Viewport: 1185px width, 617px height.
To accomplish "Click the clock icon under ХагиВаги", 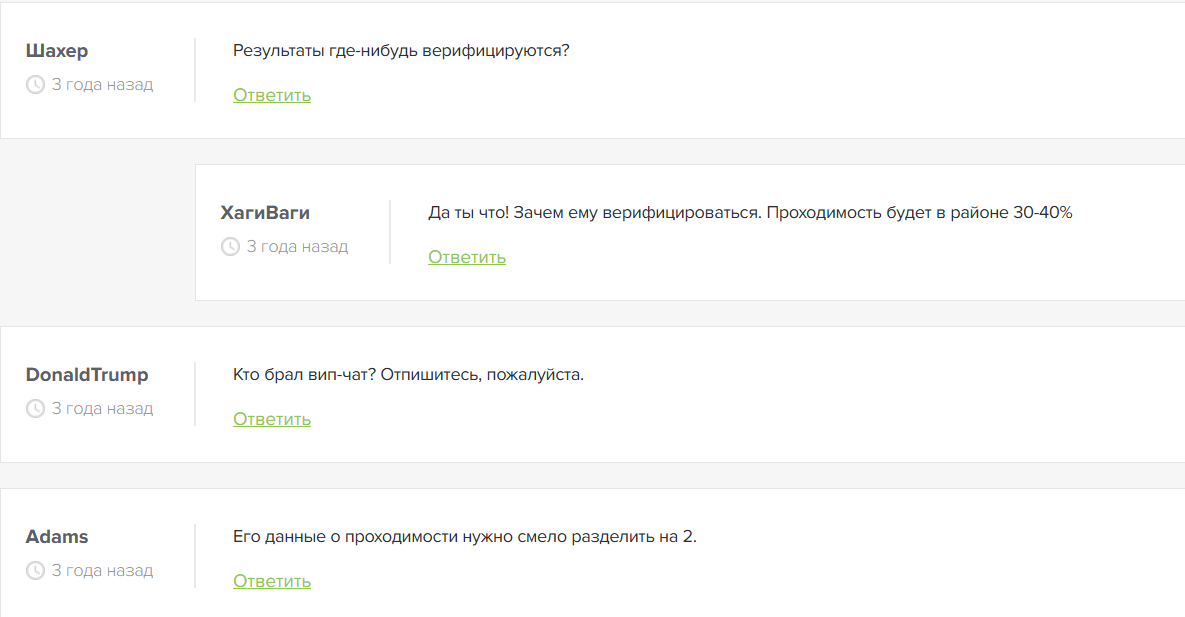I will (230, 247).
